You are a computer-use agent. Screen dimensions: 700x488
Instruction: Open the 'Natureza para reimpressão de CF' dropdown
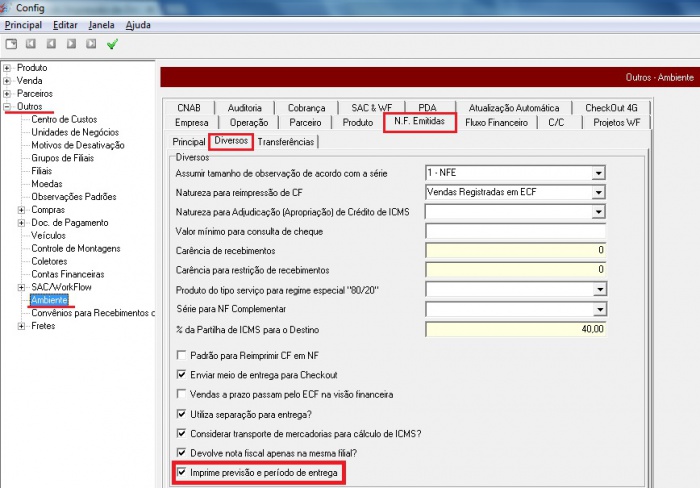tap(598, 192)
